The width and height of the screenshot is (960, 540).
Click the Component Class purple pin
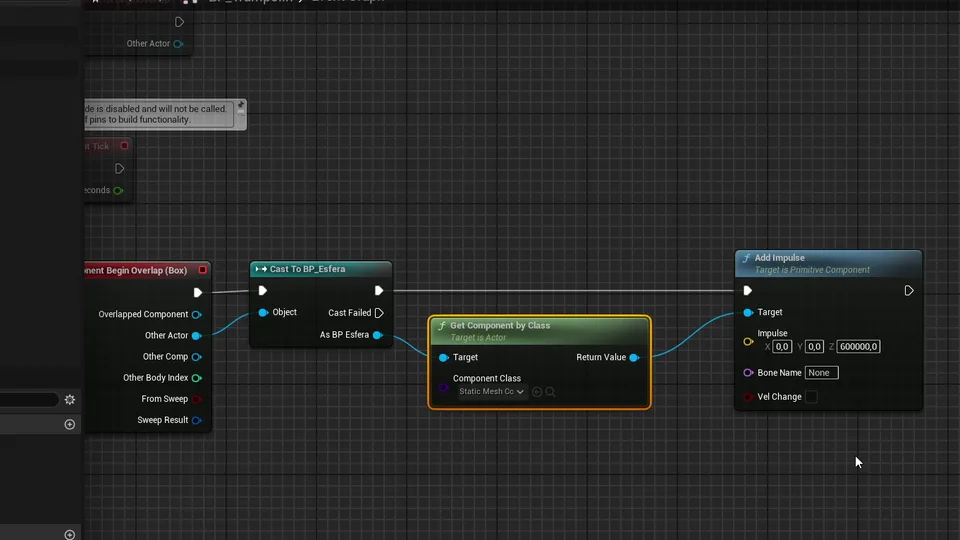pos(444,387)
